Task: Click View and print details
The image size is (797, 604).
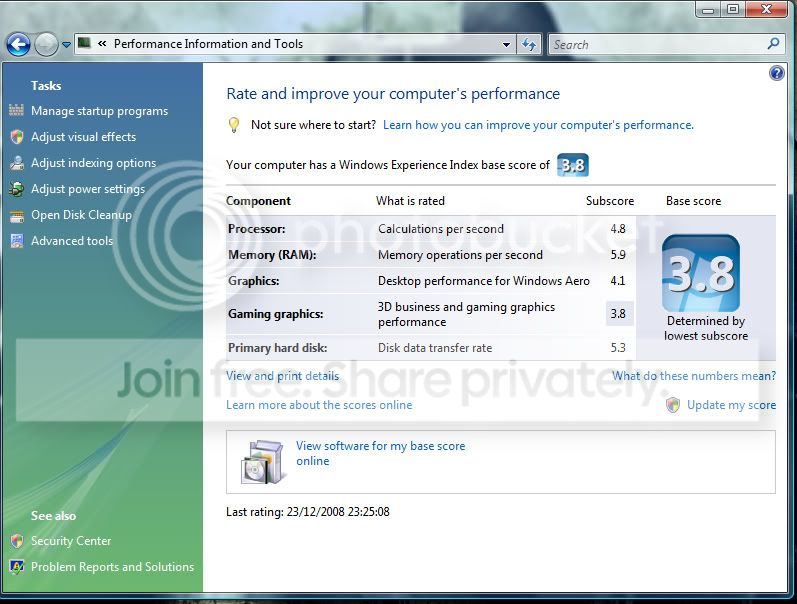Action: coord(283,376)
